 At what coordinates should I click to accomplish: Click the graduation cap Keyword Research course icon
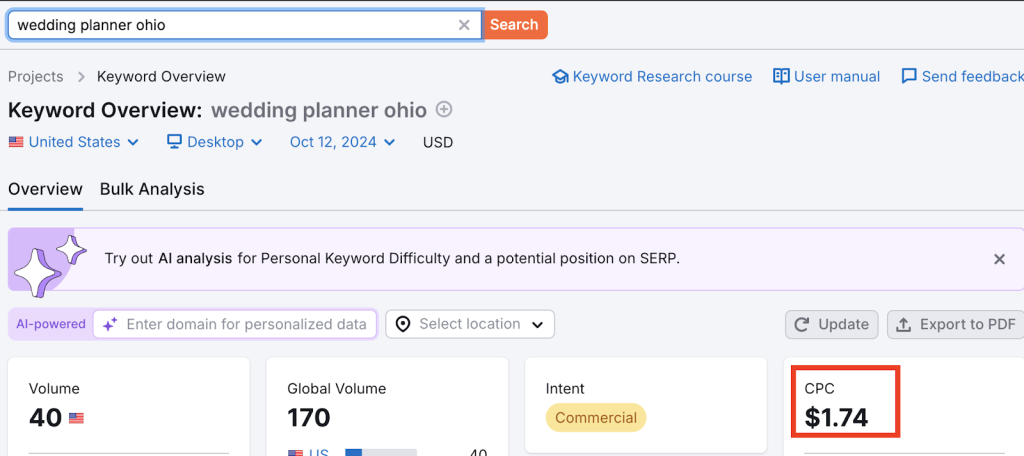[x=560, y=77]
